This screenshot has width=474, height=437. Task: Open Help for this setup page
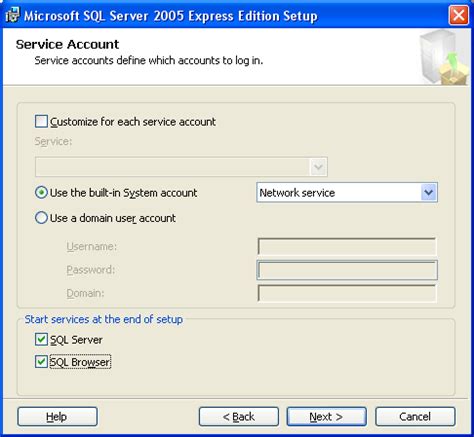coord(57,416)
